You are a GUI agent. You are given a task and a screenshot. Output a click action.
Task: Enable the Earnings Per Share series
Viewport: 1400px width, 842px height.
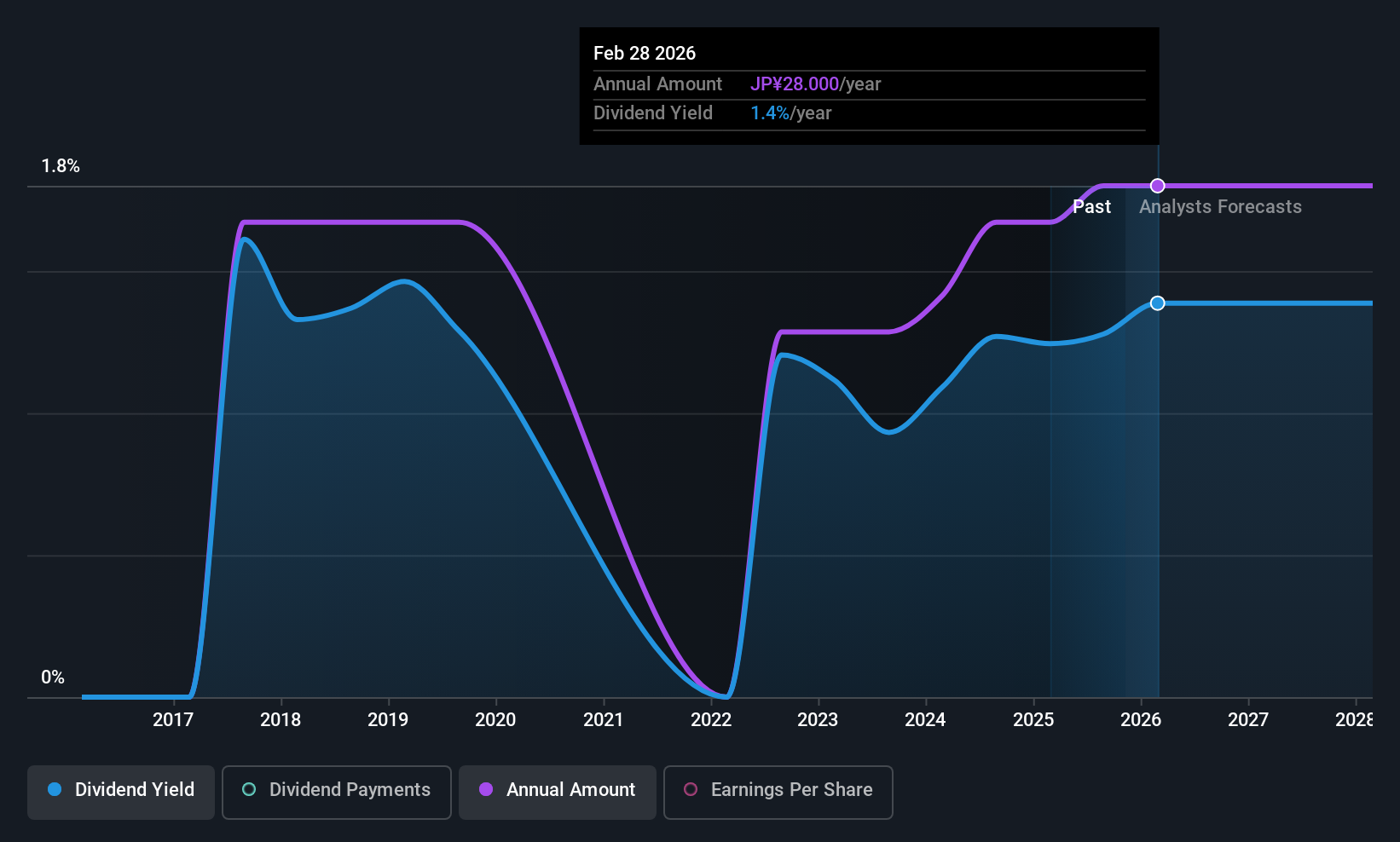click(x=778, y=792)
